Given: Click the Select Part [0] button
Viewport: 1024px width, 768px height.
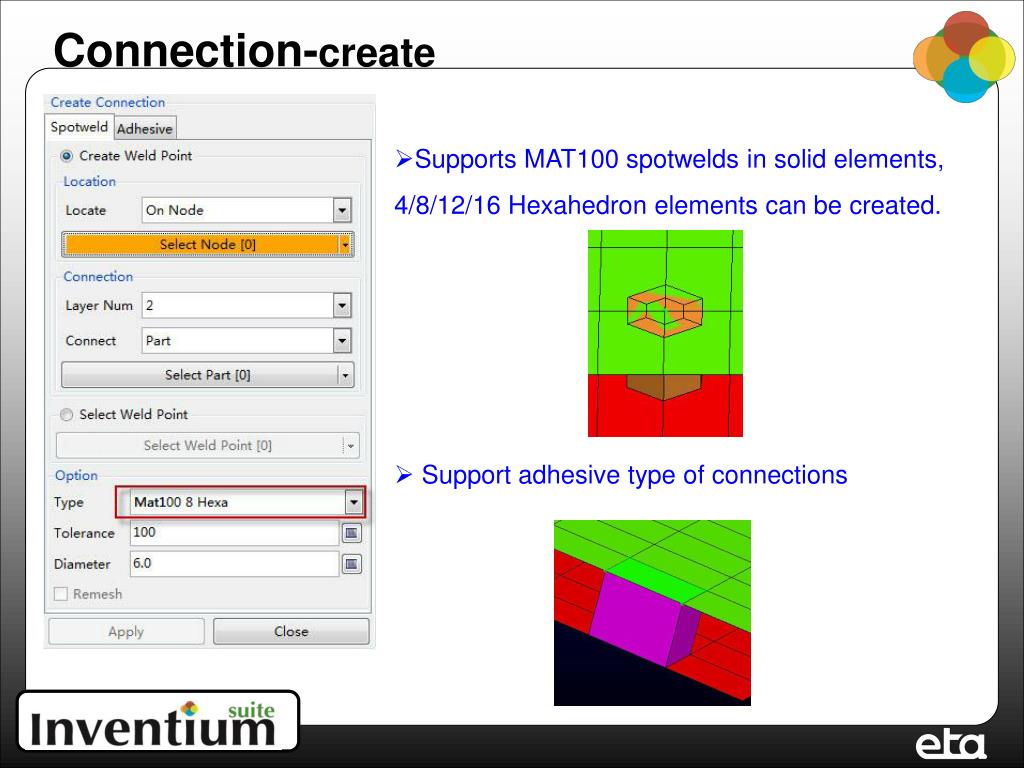Looking at the screenshot, I should pos(200,375).
